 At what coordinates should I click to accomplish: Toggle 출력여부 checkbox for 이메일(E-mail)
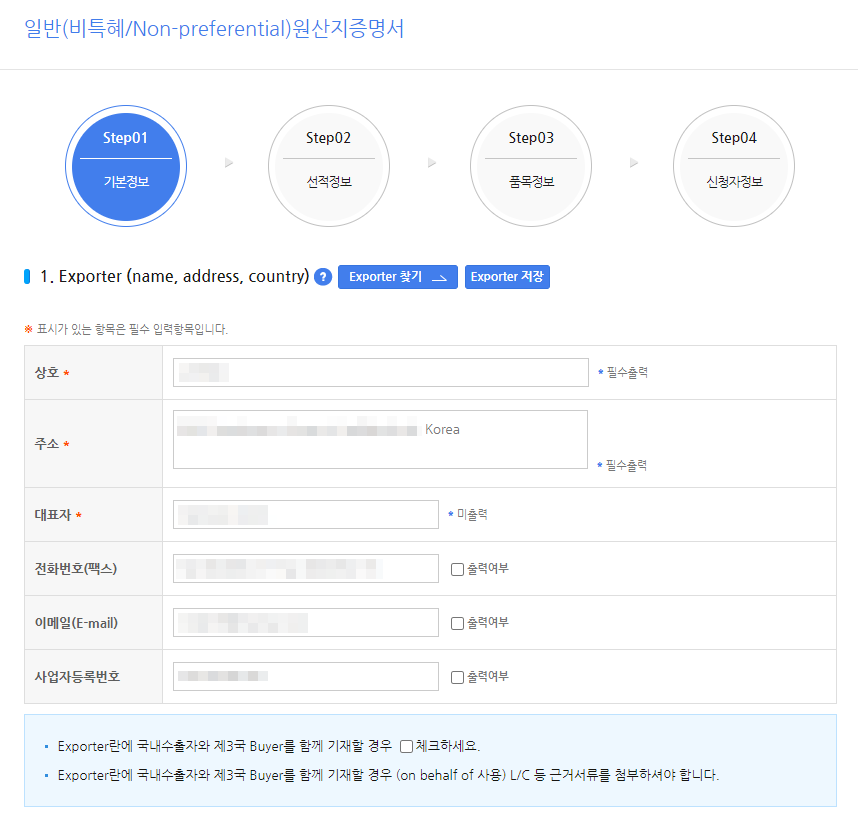(457, 623)
